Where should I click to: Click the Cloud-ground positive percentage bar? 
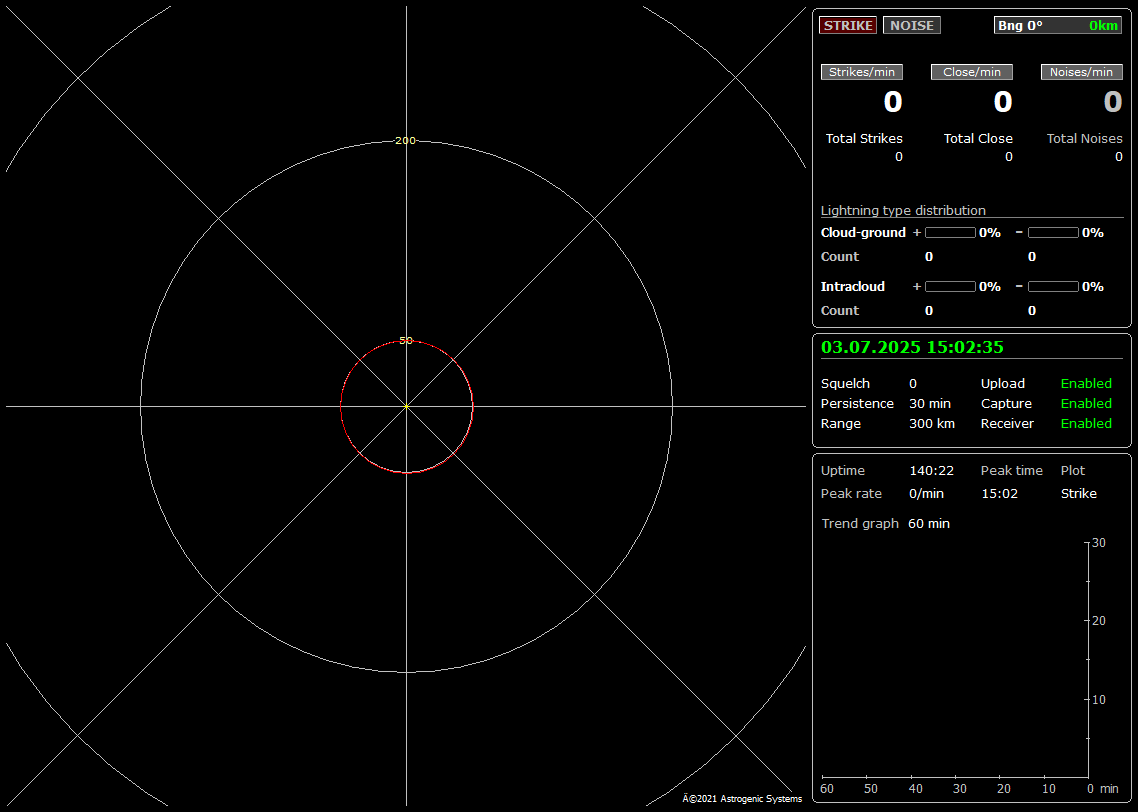coord(950,232)
